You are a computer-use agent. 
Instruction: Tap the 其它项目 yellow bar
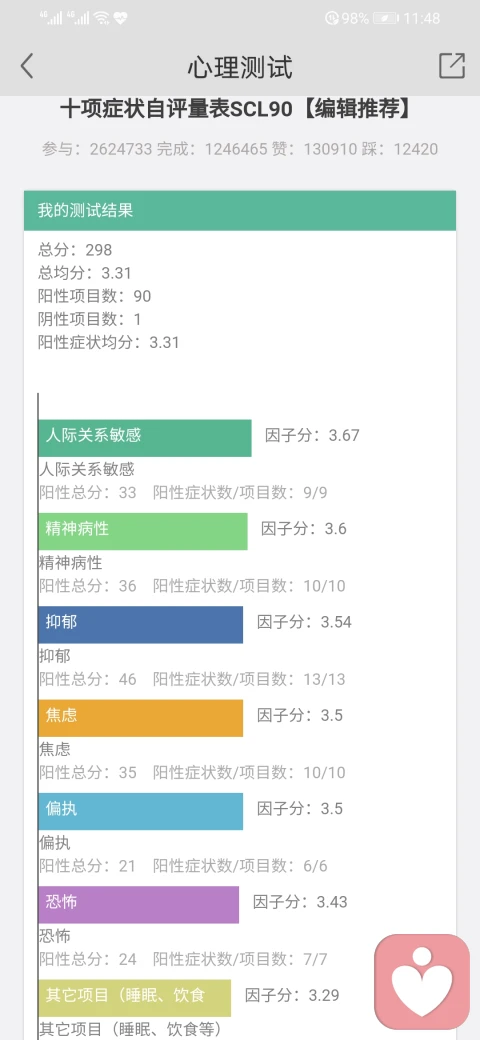pyautogui.click(x=135, y=998)
